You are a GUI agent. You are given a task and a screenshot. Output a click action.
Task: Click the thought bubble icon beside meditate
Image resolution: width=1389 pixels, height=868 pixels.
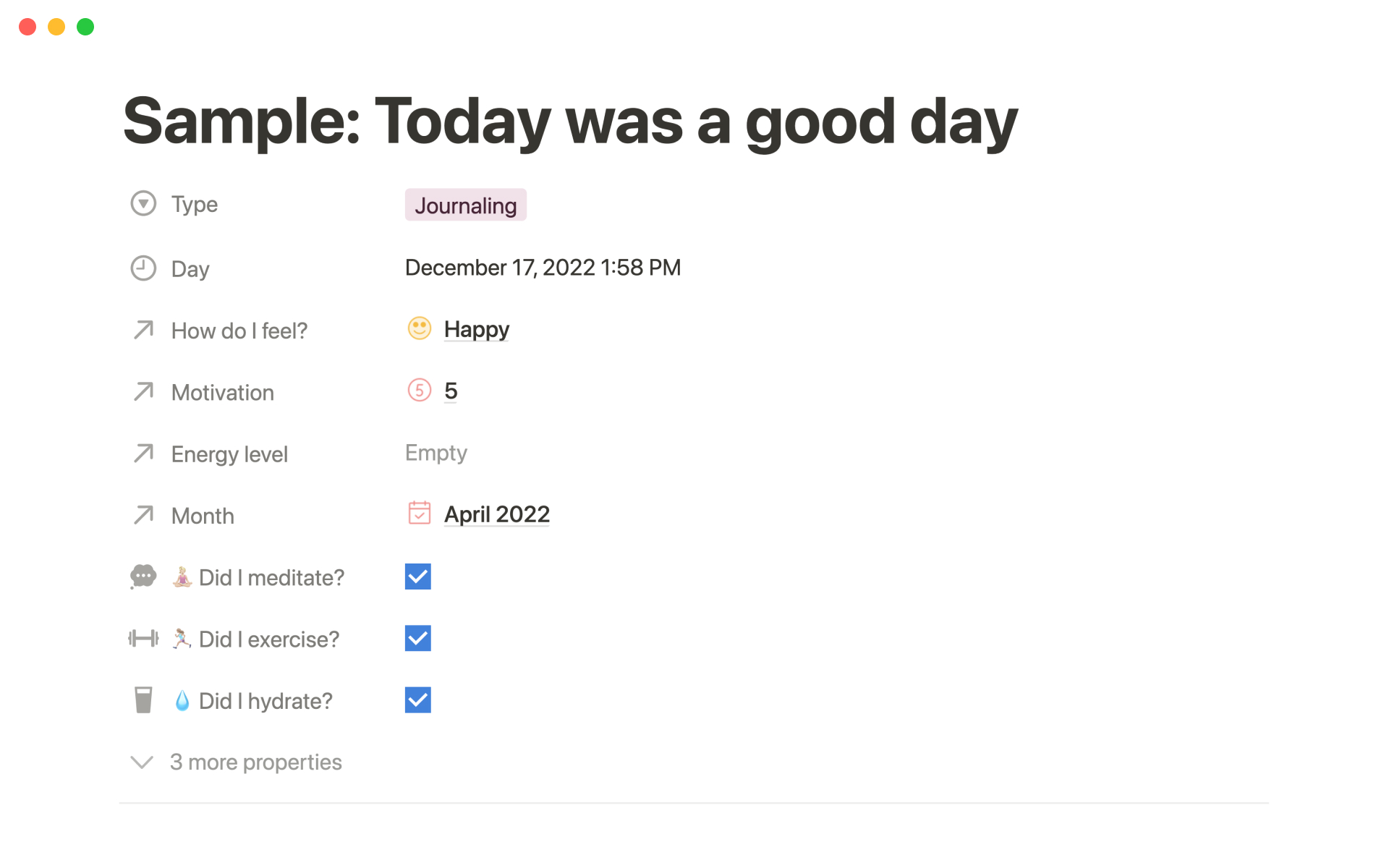coord(143,576)
